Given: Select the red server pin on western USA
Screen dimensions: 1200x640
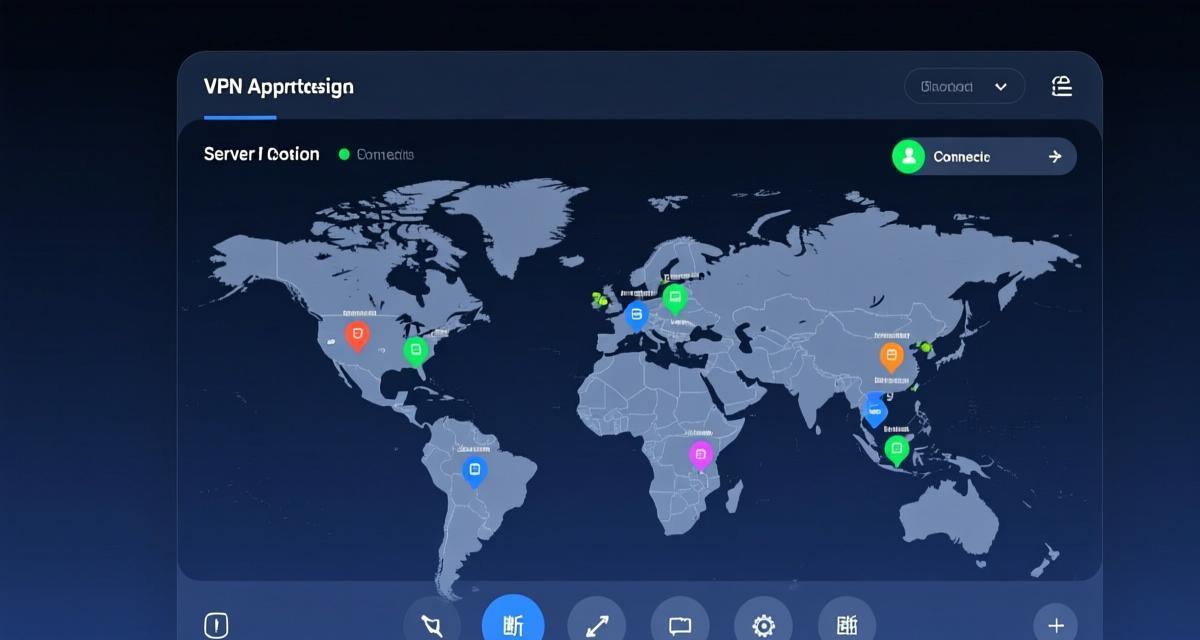Looking at the screenshot, I should pos(357,333).
